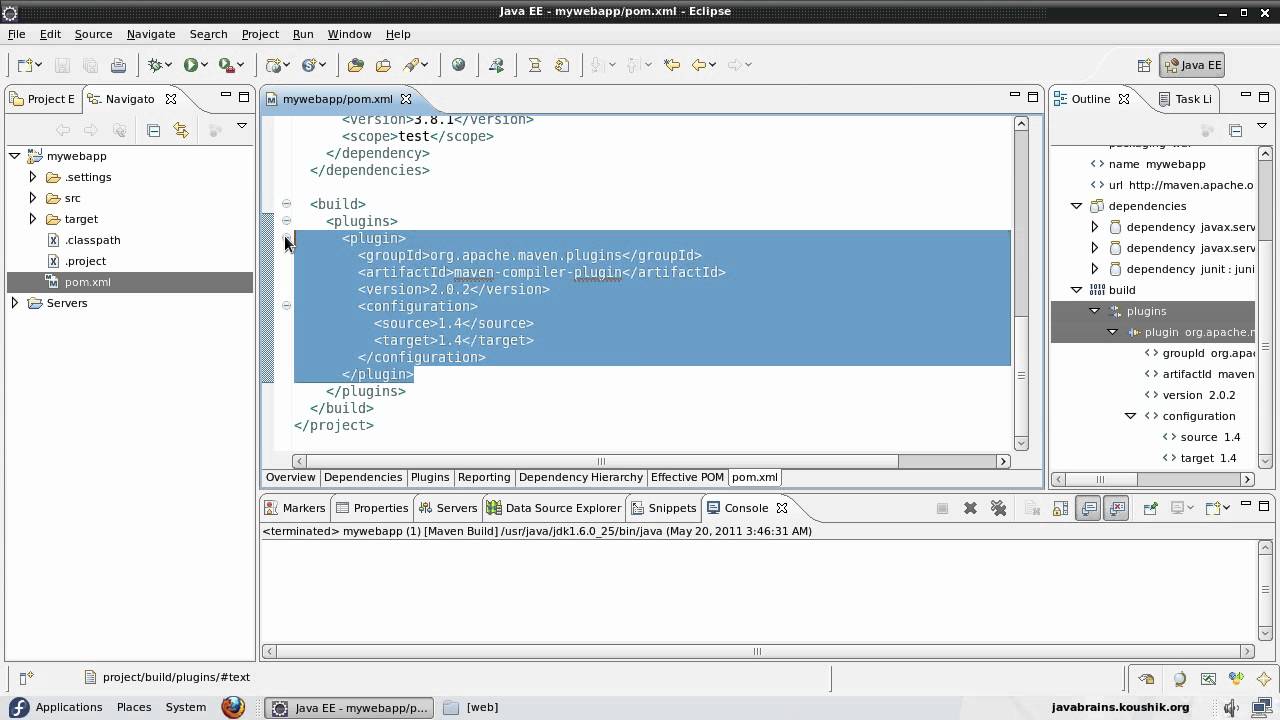
Task: Run the project with green play icon
Action: click(190, 65)
